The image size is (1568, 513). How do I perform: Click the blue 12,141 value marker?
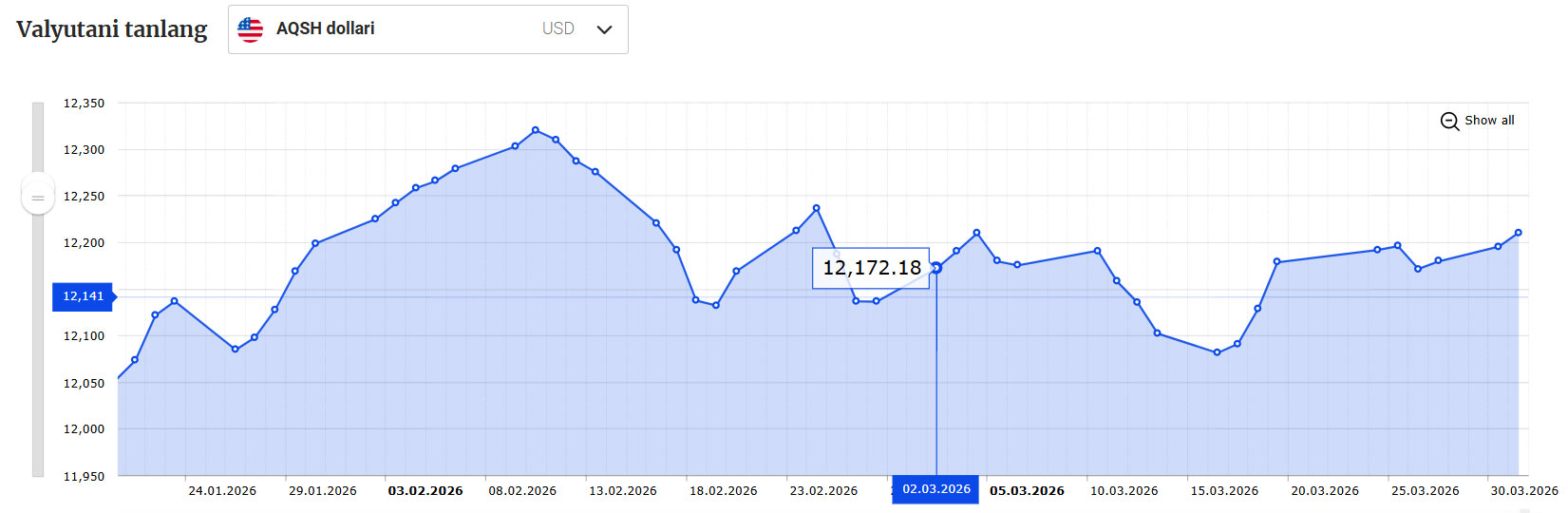pos(83,296)
